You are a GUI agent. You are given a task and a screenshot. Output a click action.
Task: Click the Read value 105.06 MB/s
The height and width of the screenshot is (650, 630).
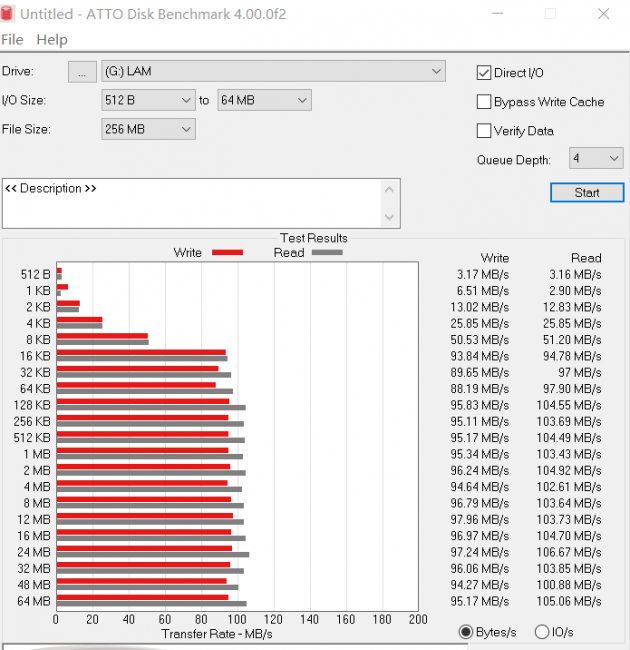coord(569,601)
